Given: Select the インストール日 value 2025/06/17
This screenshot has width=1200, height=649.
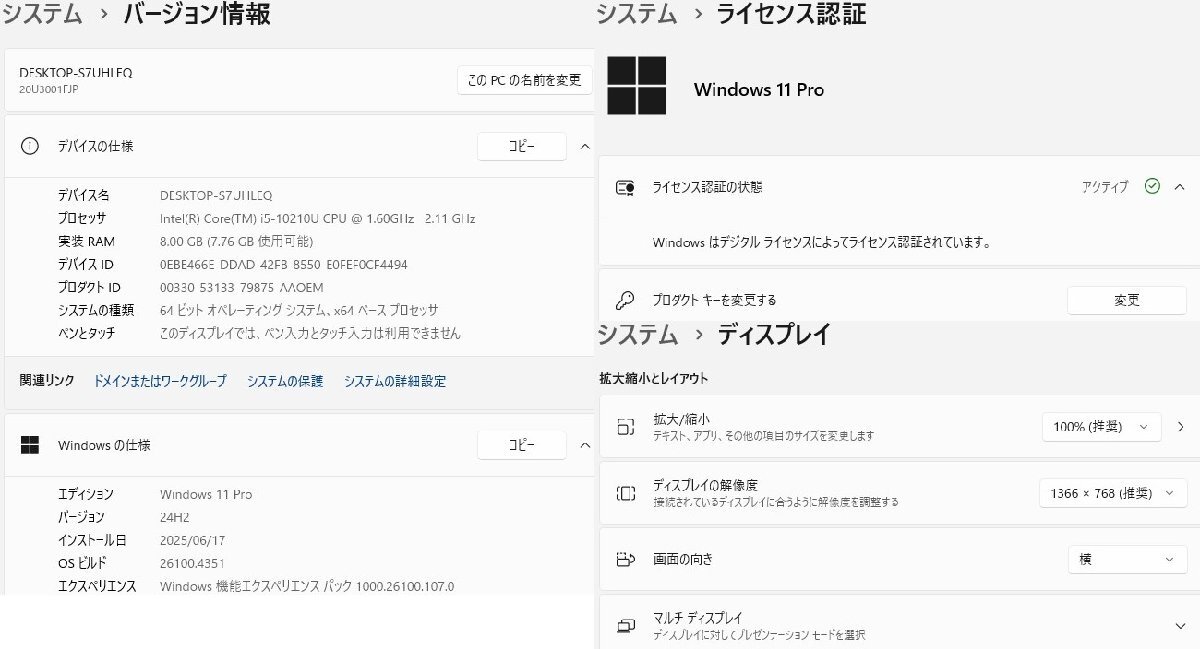Looking at the screenshot, I should click(193, 540).
